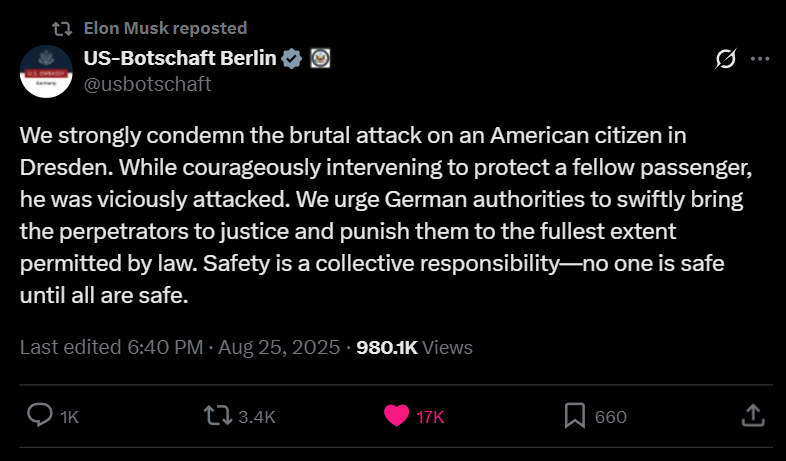Click the 1K reply count
Viewport: 786px width, 461px height.
click(70, 416)
